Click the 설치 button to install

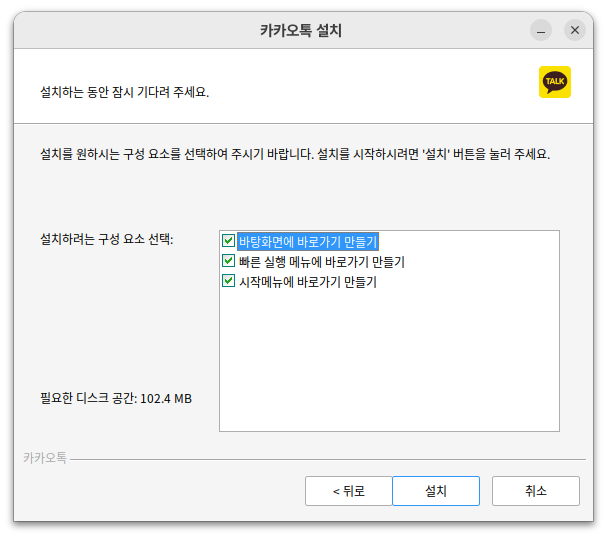click(436, 491)
